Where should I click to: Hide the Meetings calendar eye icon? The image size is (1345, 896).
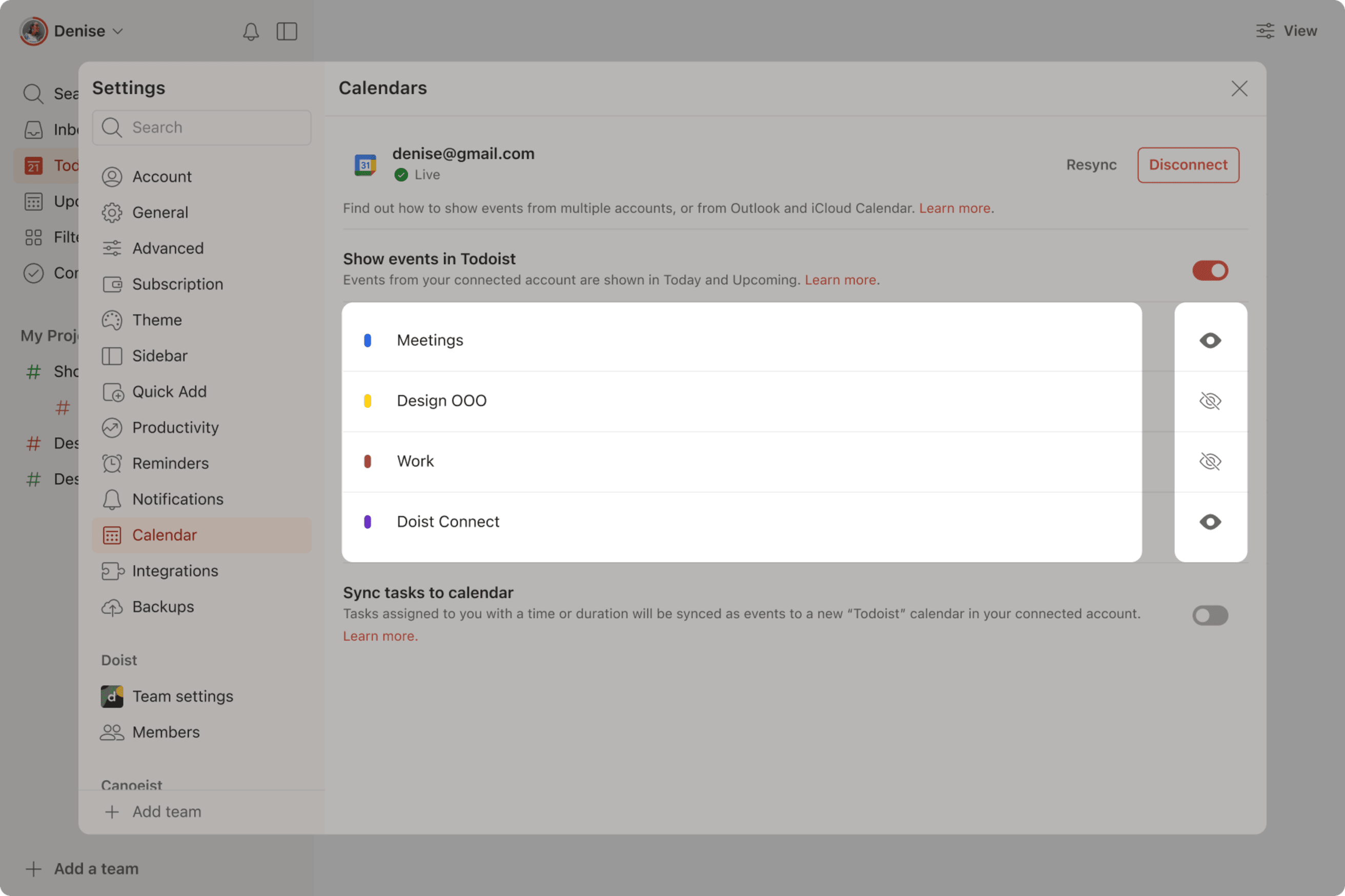(x=1210, y=341)
